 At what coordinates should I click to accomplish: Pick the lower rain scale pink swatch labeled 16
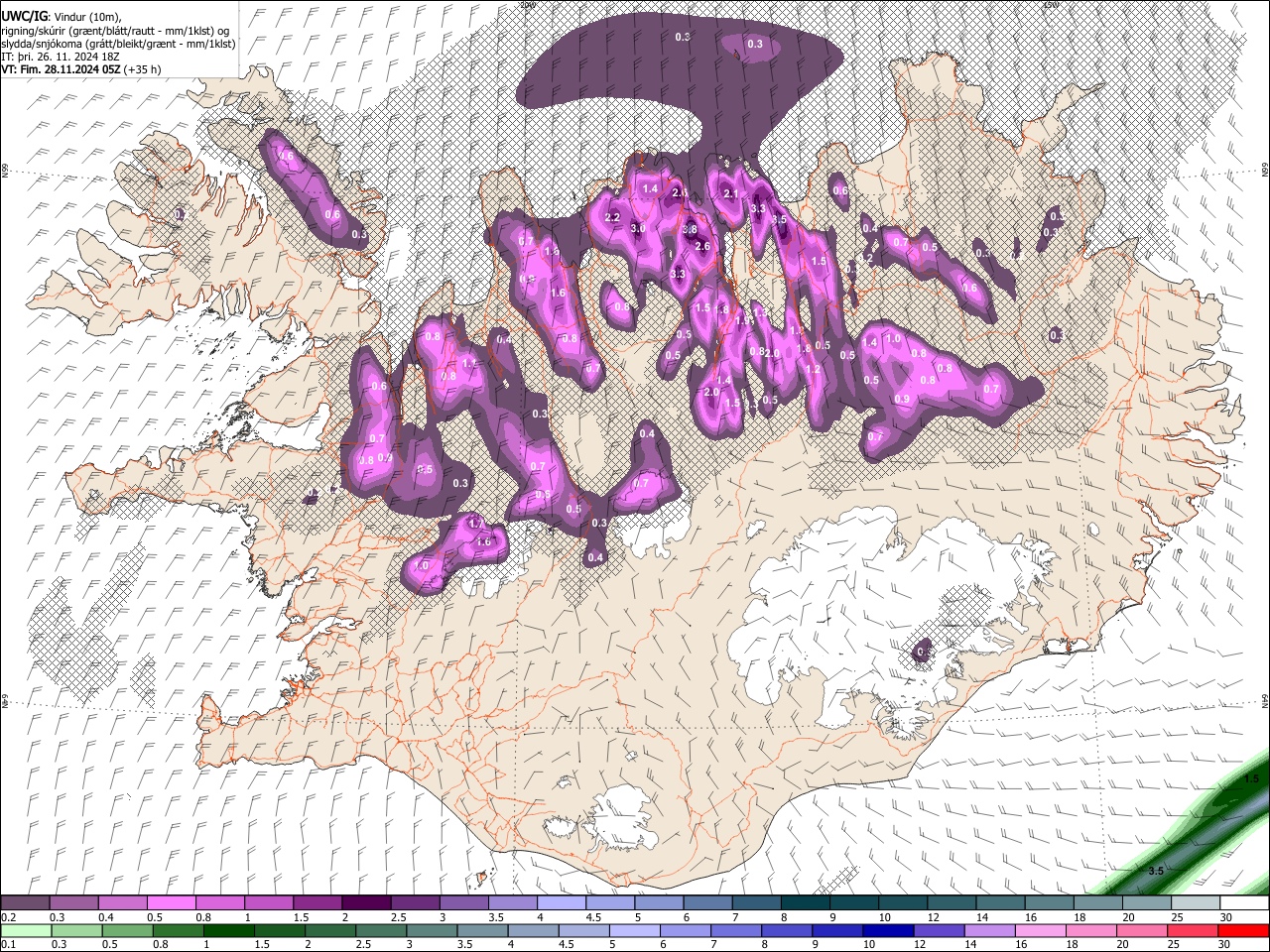(1041, 930)
